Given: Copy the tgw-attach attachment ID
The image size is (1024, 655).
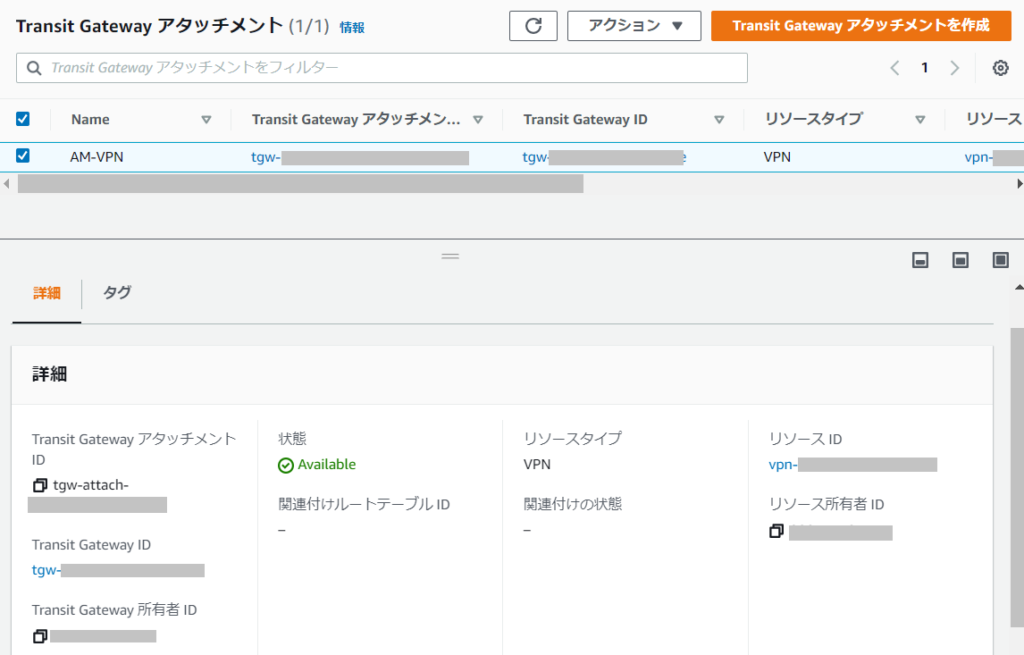Looking at the screenshot, I should (x=40, y=485).
